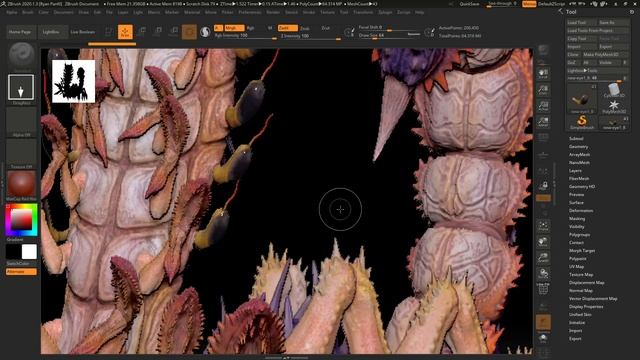
Task: Toggle the Rgb channel button
Action: (251, 28)
